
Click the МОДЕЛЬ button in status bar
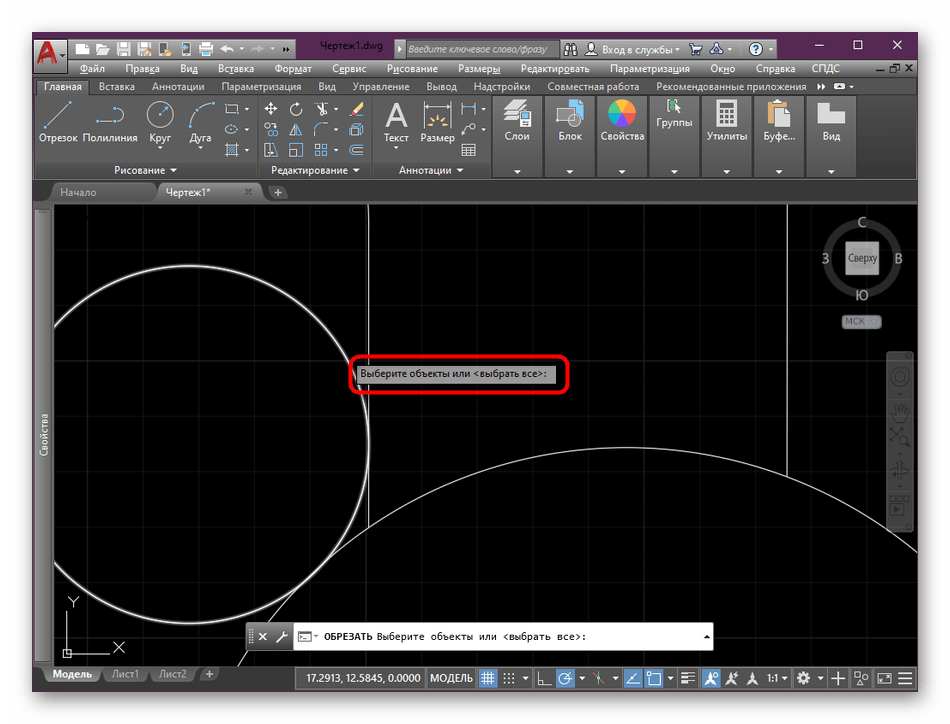(451, 678)
